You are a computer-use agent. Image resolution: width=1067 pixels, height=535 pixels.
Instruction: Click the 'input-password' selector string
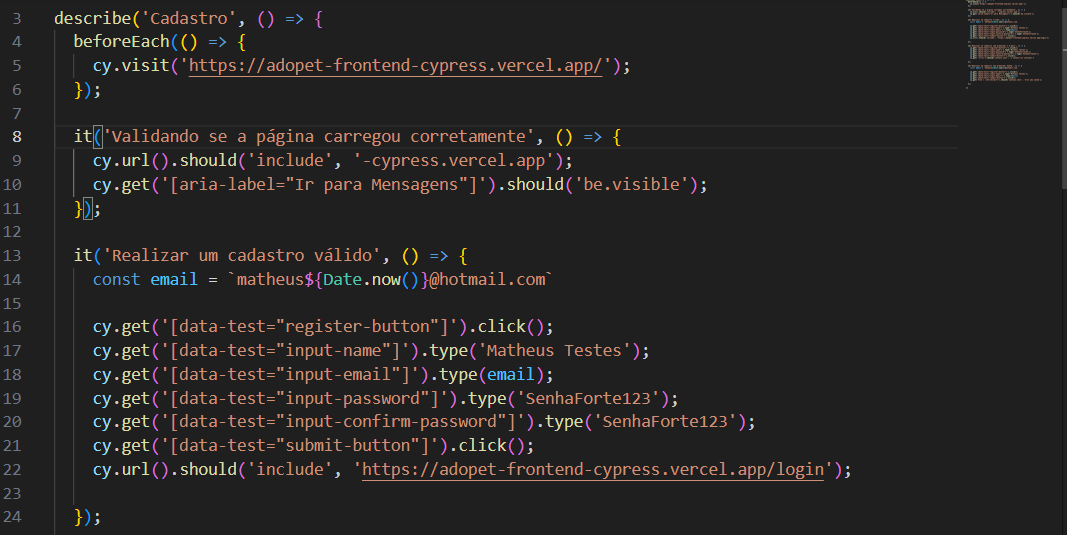click(304, 398)
